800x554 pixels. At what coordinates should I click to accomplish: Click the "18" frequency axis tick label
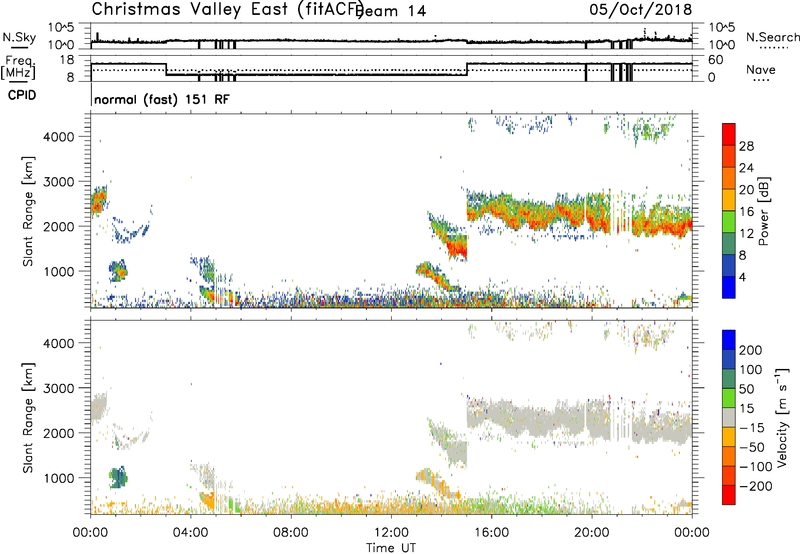tap(66, 60)
